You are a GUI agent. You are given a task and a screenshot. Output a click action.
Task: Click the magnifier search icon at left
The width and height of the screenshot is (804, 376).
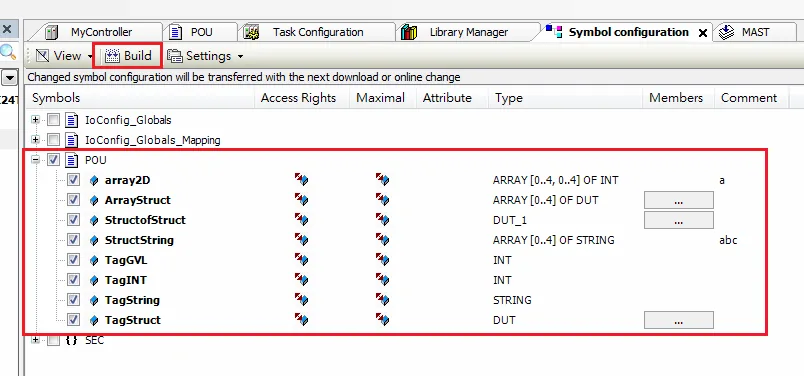pyautogui.click(x=7, y=52)
